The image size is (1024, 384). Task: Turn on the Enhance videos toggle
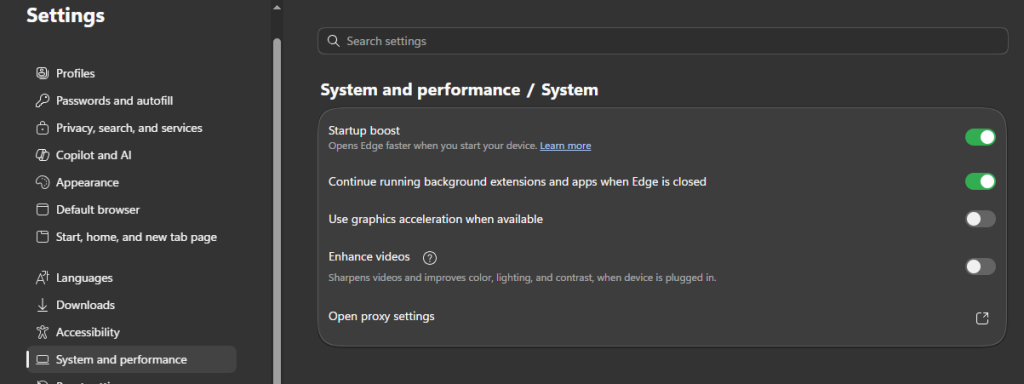click(980, 266)
